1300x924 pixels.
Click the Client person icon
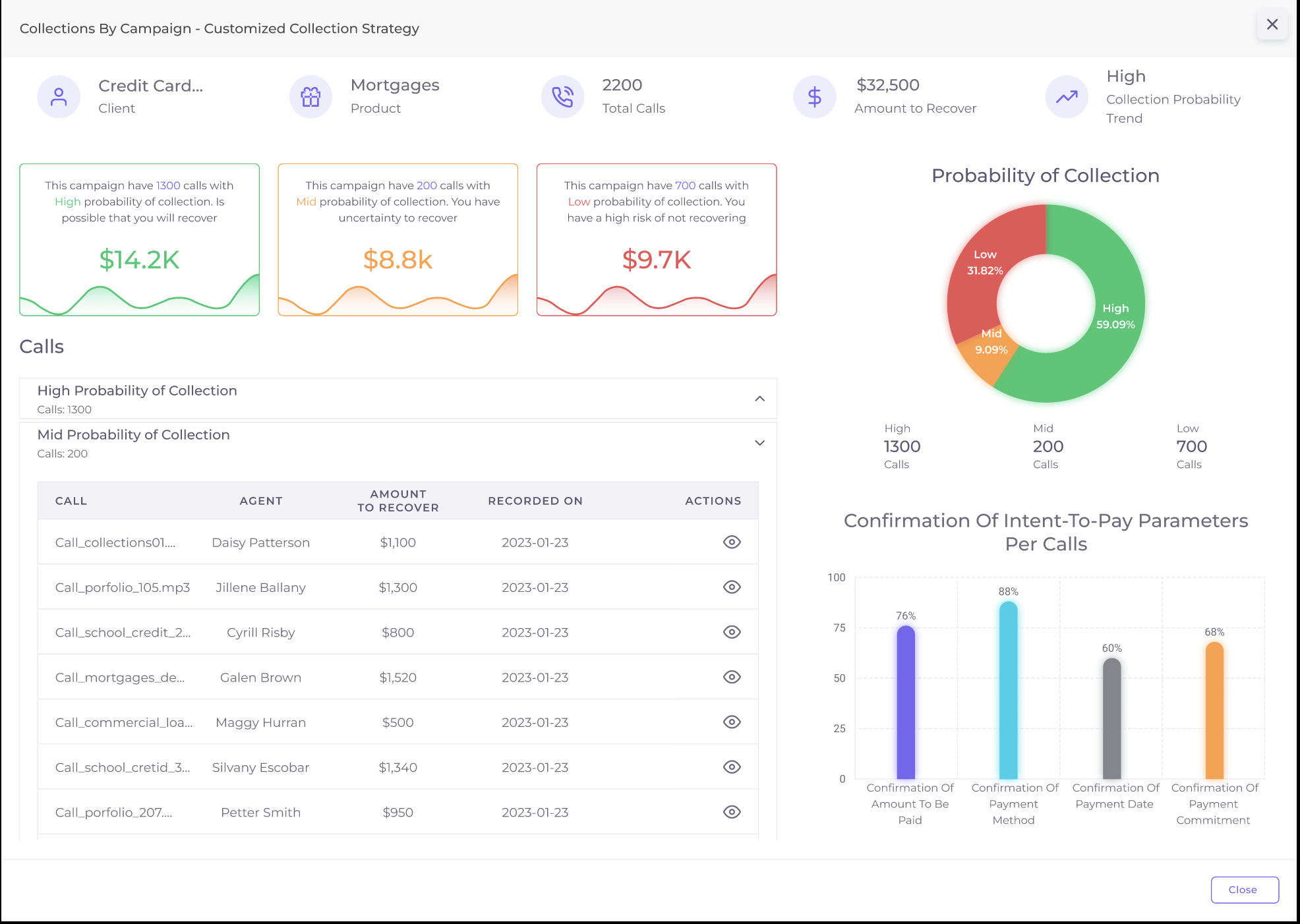(x=59, y=97)
